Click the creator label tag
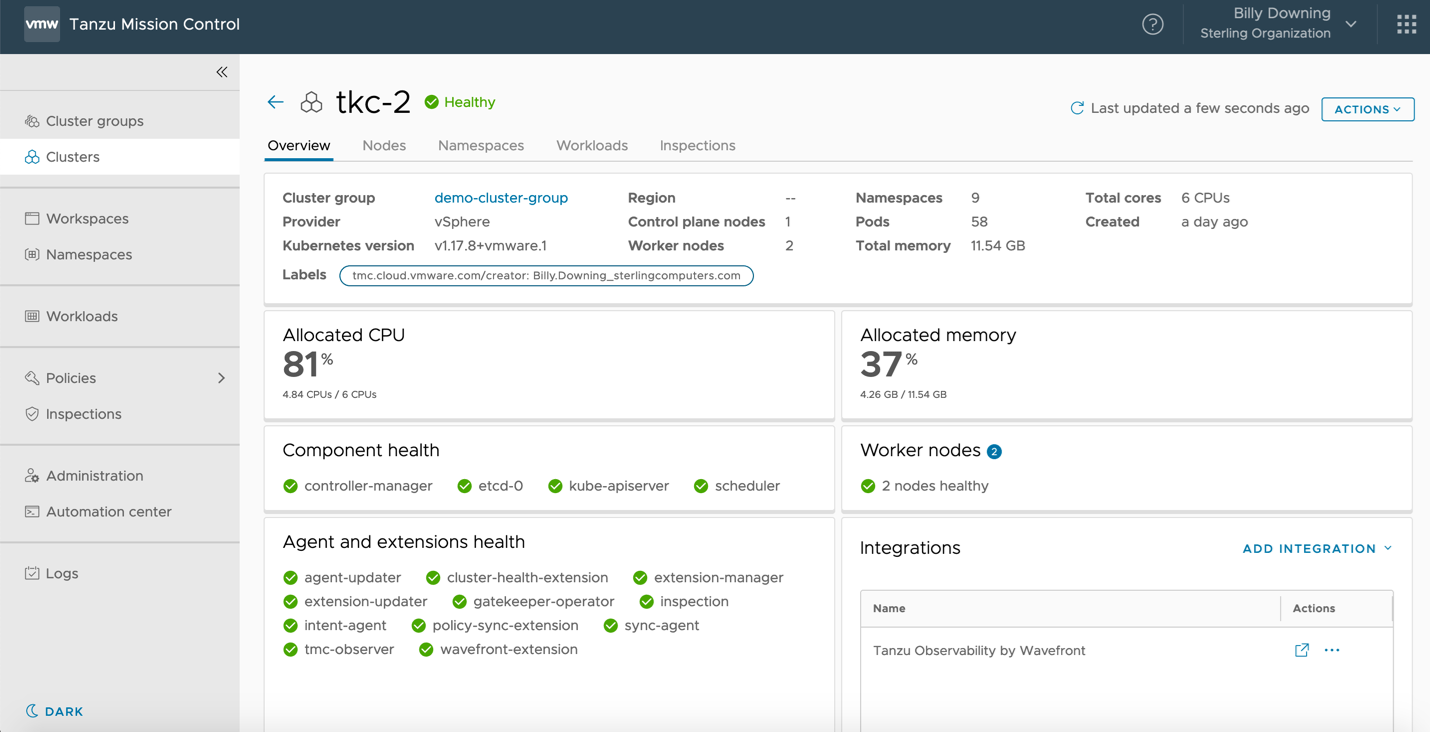The height and width of the screenshot is (732, 1430). point(546,275)
